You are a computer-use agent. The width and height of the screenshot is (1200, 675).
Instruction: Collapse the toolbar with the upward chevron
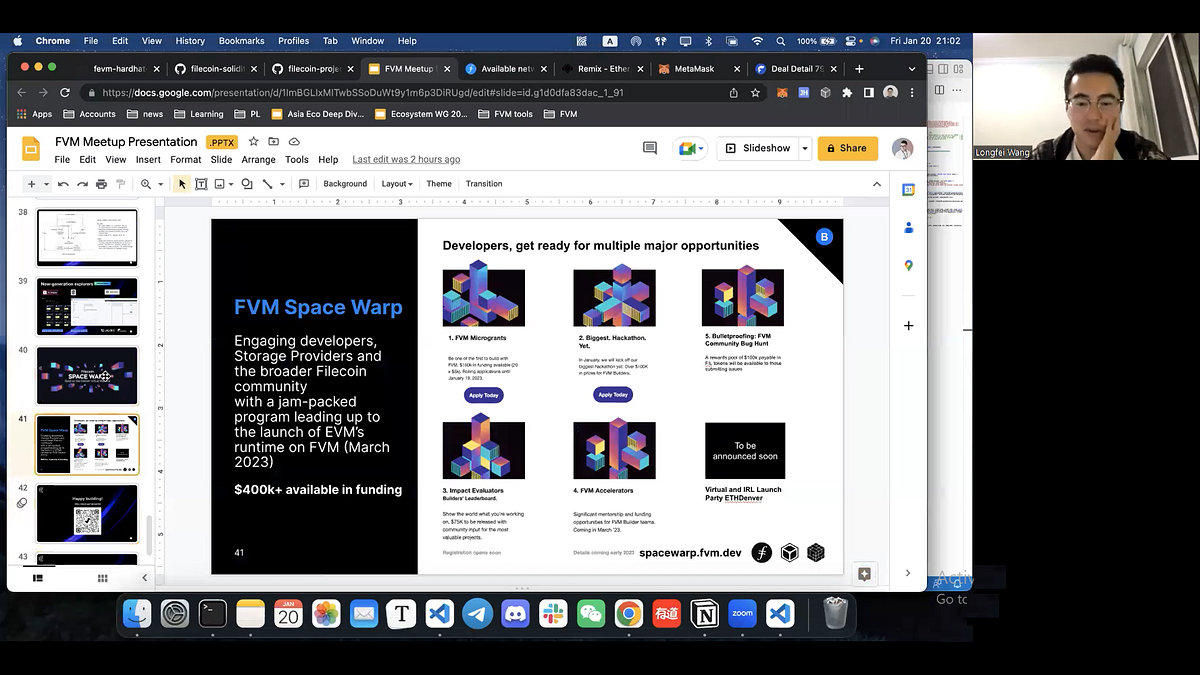point(877,184)
